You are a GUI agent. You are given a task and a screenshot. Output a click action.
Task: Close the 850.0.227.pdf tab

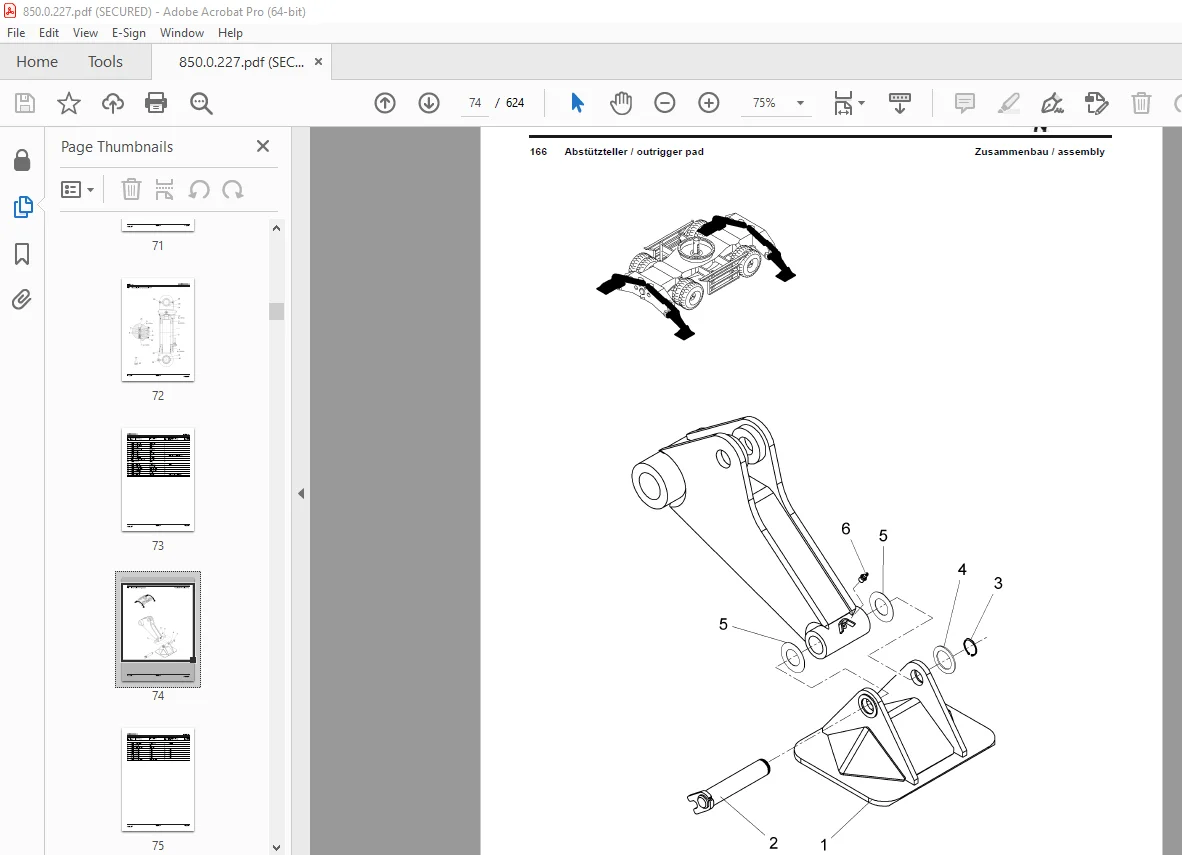[318, 62]
